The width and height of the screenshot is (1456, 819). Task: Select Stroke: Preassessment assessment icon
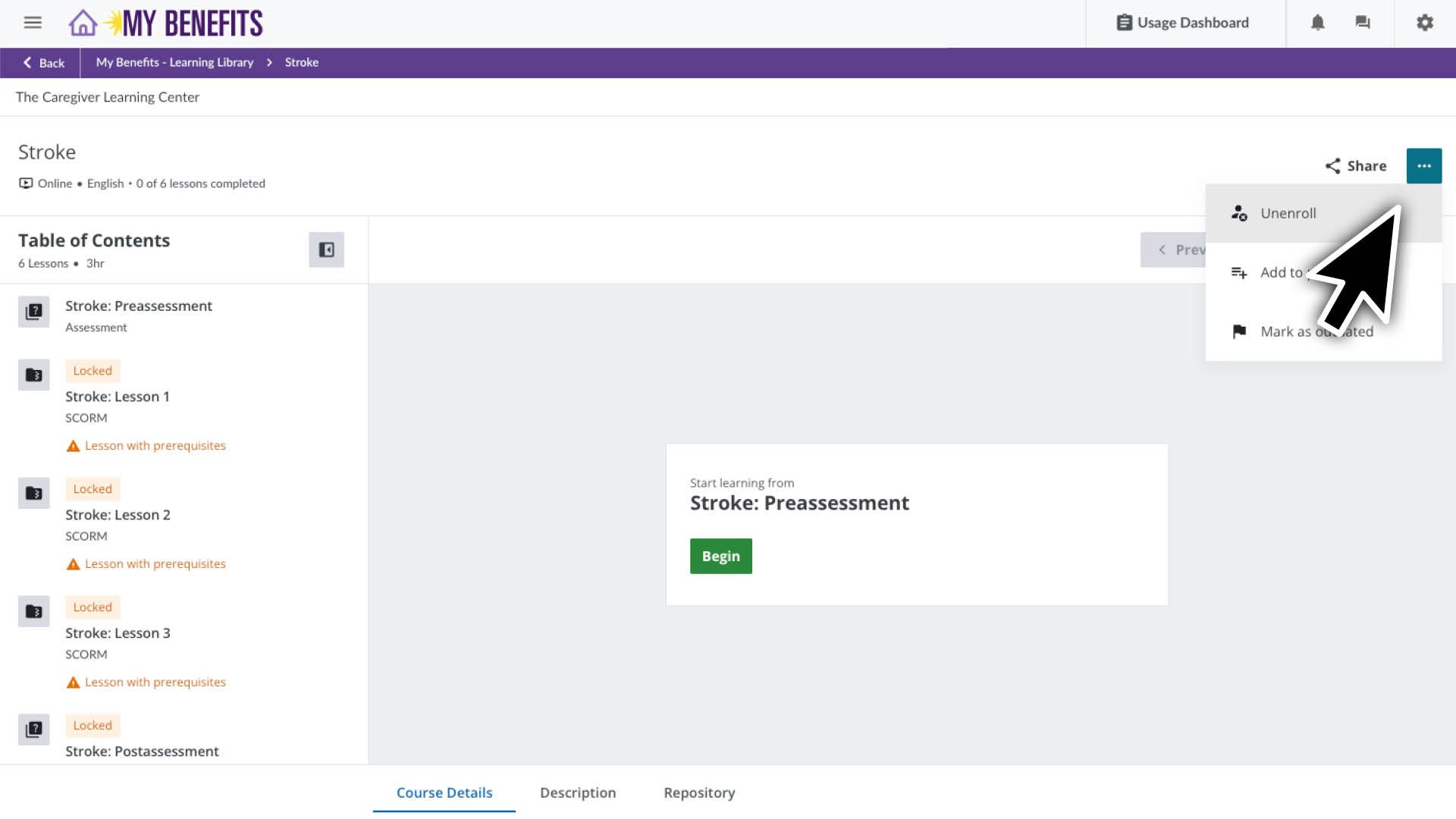click(x=33, y=312)
